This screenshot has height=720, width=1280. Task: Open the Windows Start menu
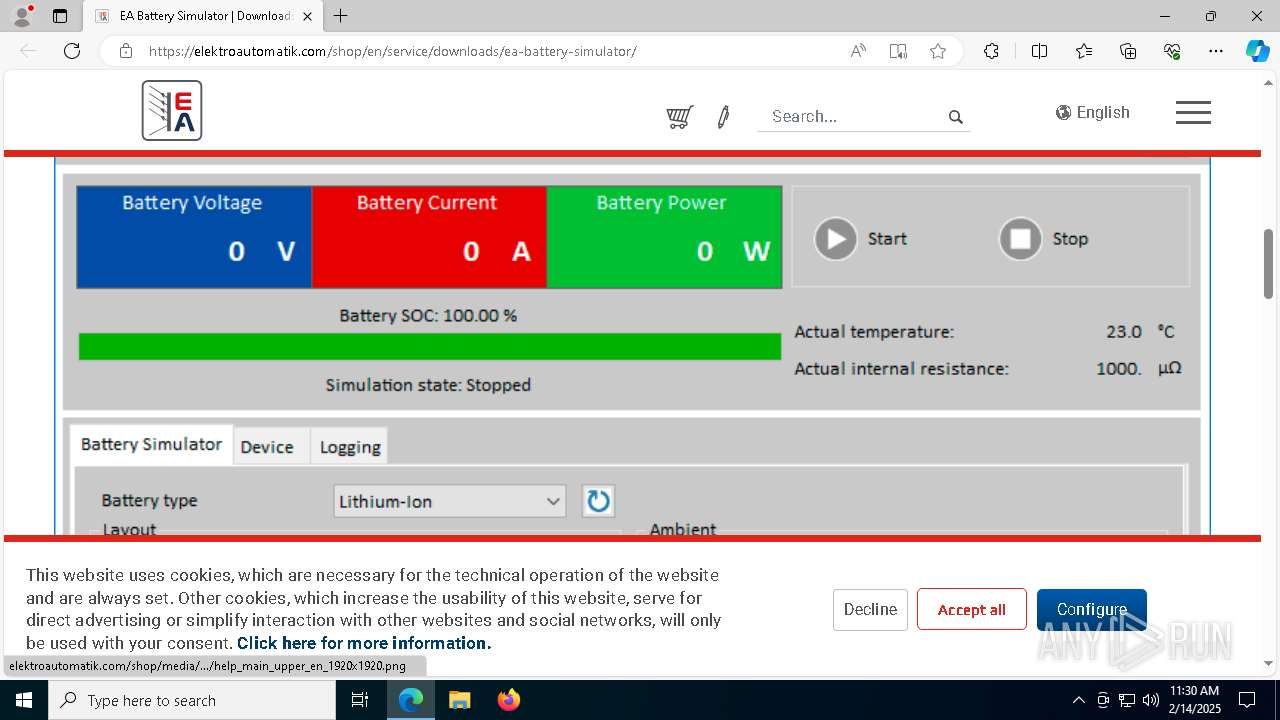24,700
